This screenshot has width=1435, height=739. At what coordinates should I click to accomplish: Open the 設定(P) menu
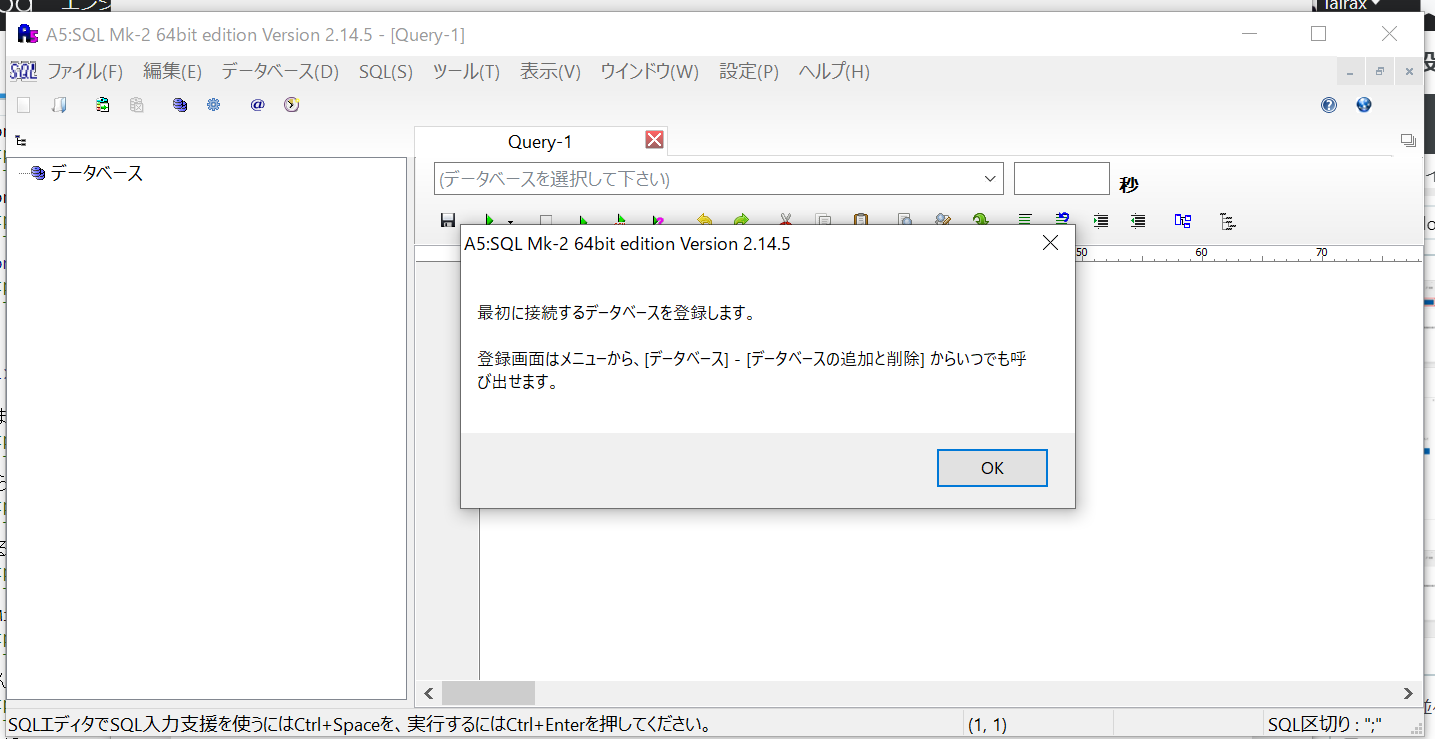point(749,72)
